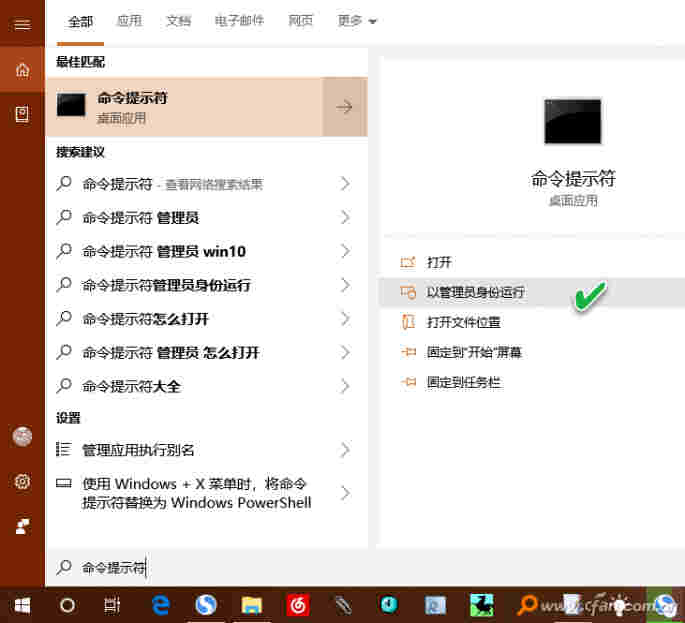Select the Home icon in the sidebar
Image resolution: width=685 pixels, height=623 pixels.
coord(22,69)
